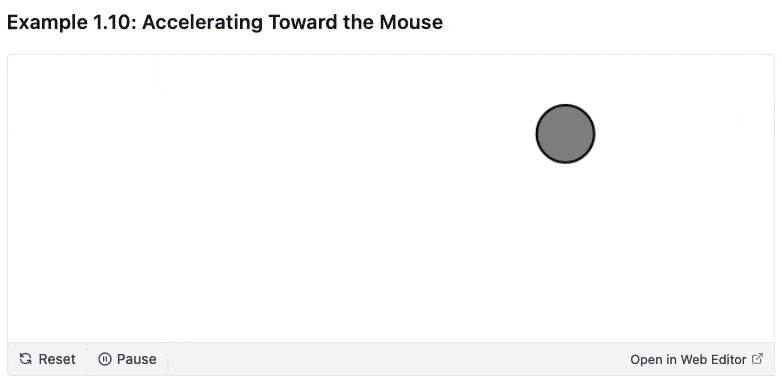Select the Example 1.10 heading text
This screenshot has height=386, width=782.
click(225, 22)
